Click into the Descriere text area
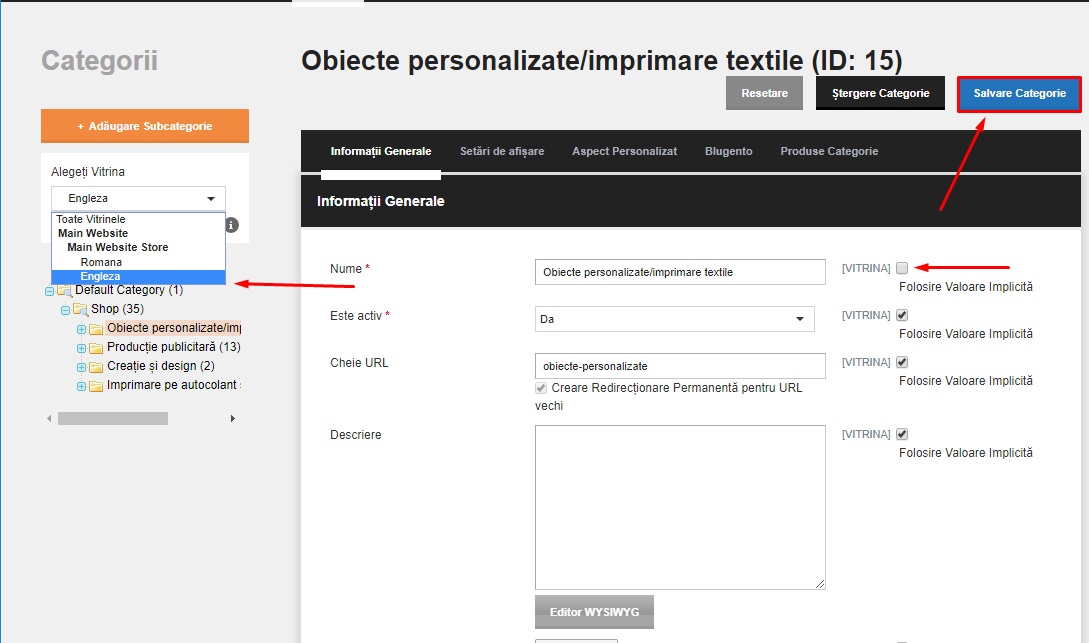The image size is (1089, 643). pos(680,508)
